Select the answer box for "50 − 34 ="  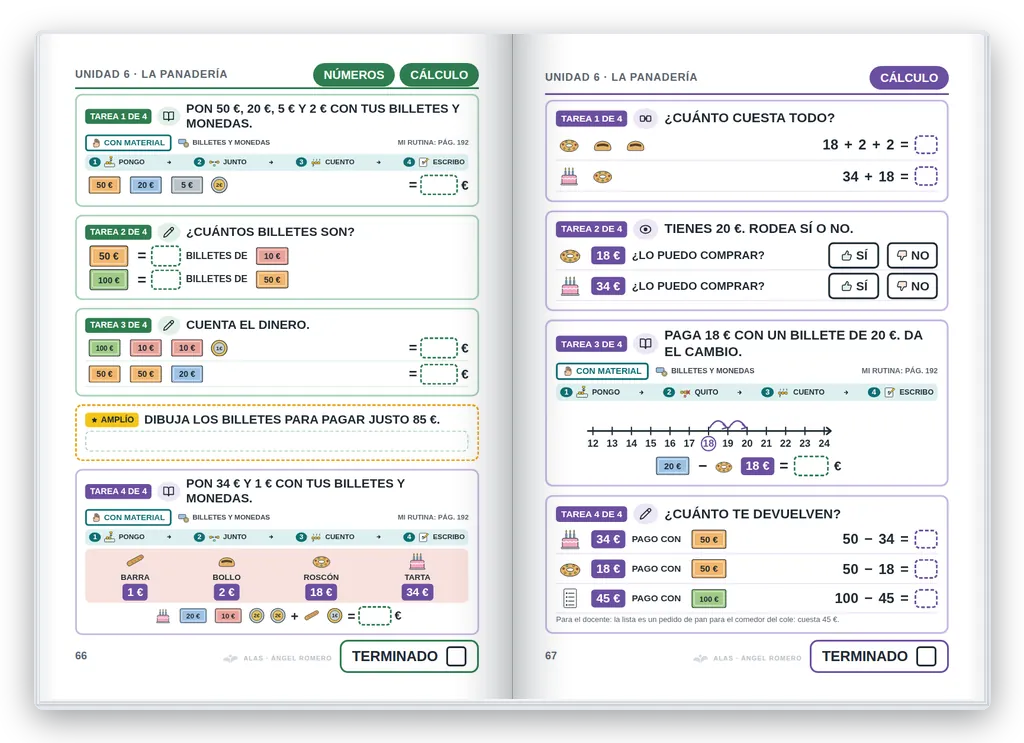coord(926,539)
